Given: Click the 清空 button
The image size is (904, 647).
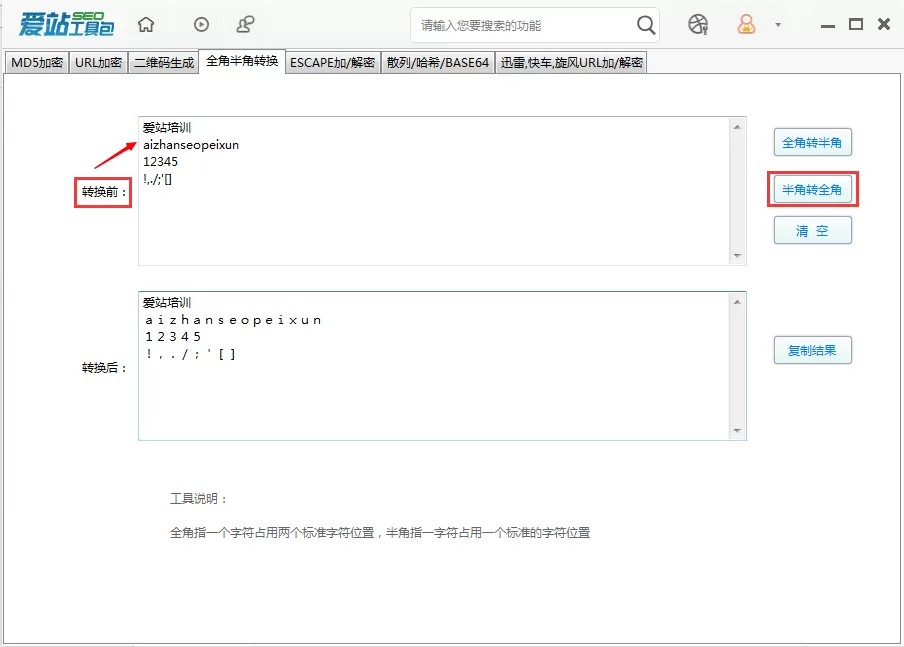Looking at the screenshot, I should click(x=812, y=231).
